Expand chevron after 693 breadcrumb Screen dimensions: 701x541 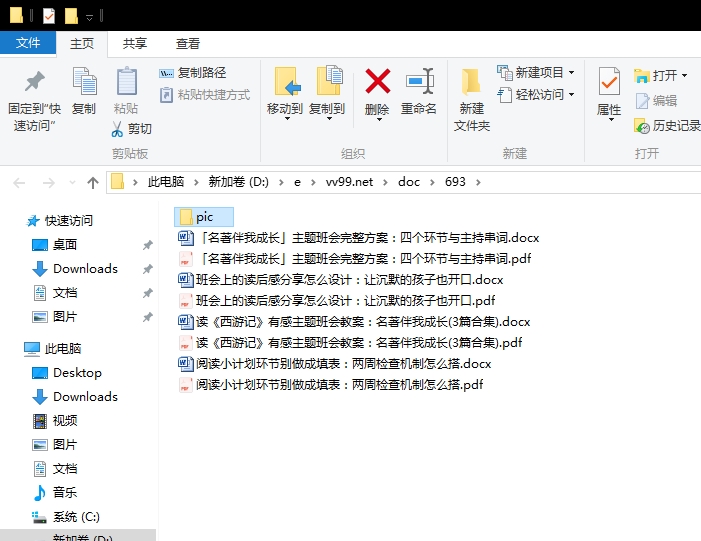click(478, 182)
